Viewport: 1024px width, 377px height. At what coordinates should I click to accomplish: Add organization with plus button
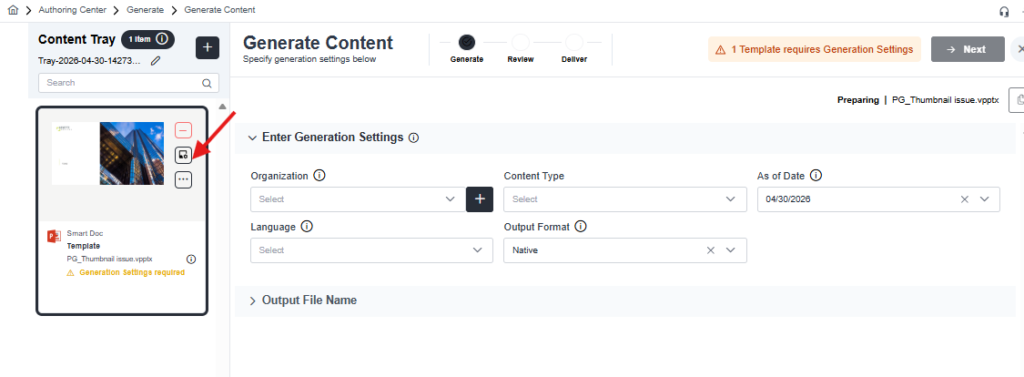(479, 199)
